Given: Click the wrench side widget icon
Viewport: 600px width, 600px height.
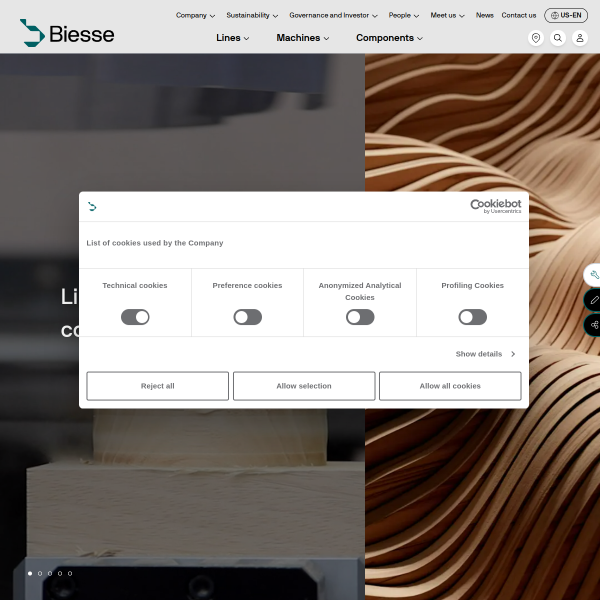Looking at the screenshot, I should pos(593,275).
